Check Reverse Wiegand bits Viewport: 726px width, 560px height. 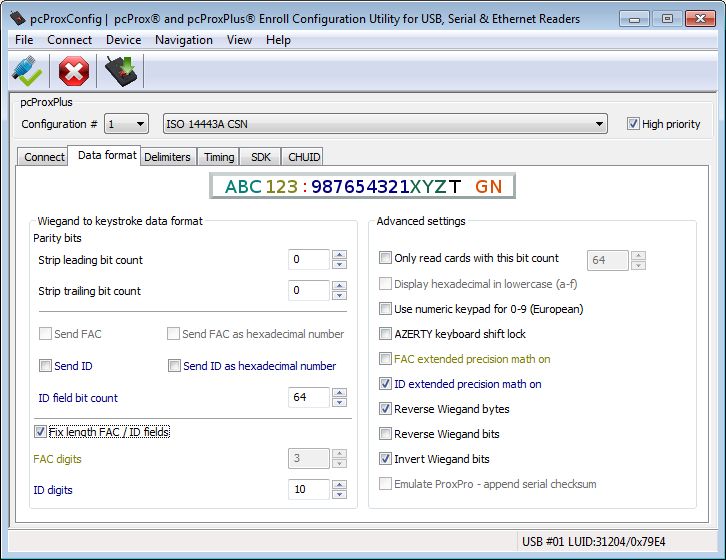[x=385, y=434]
